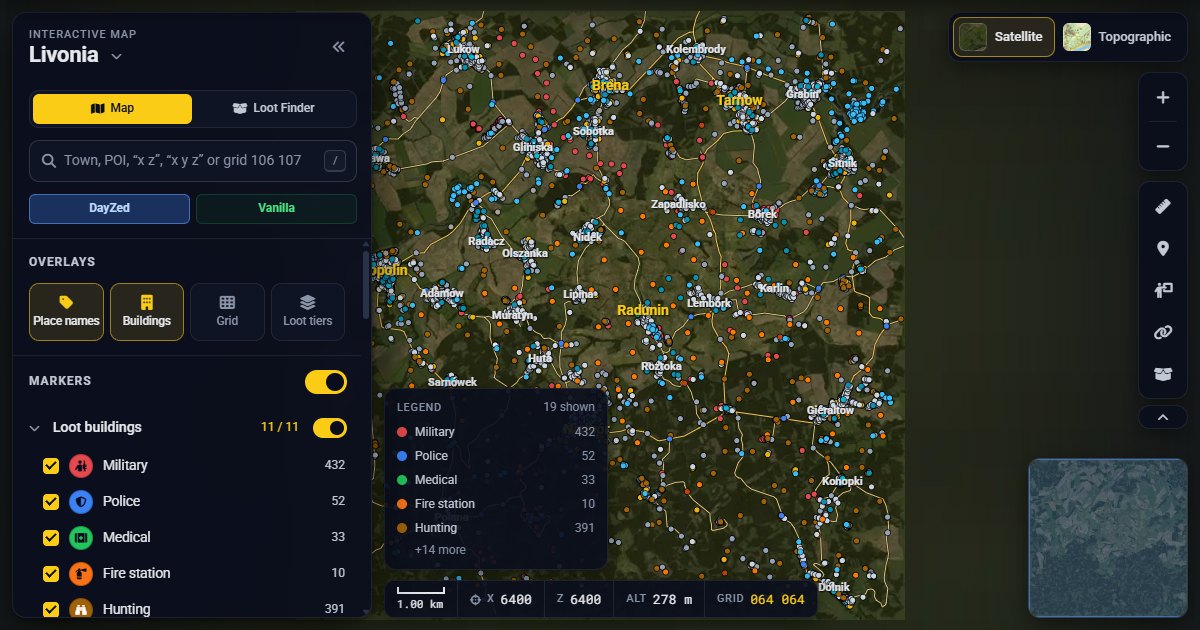Collapse the map tools with up chevron

coord(1163,417)
